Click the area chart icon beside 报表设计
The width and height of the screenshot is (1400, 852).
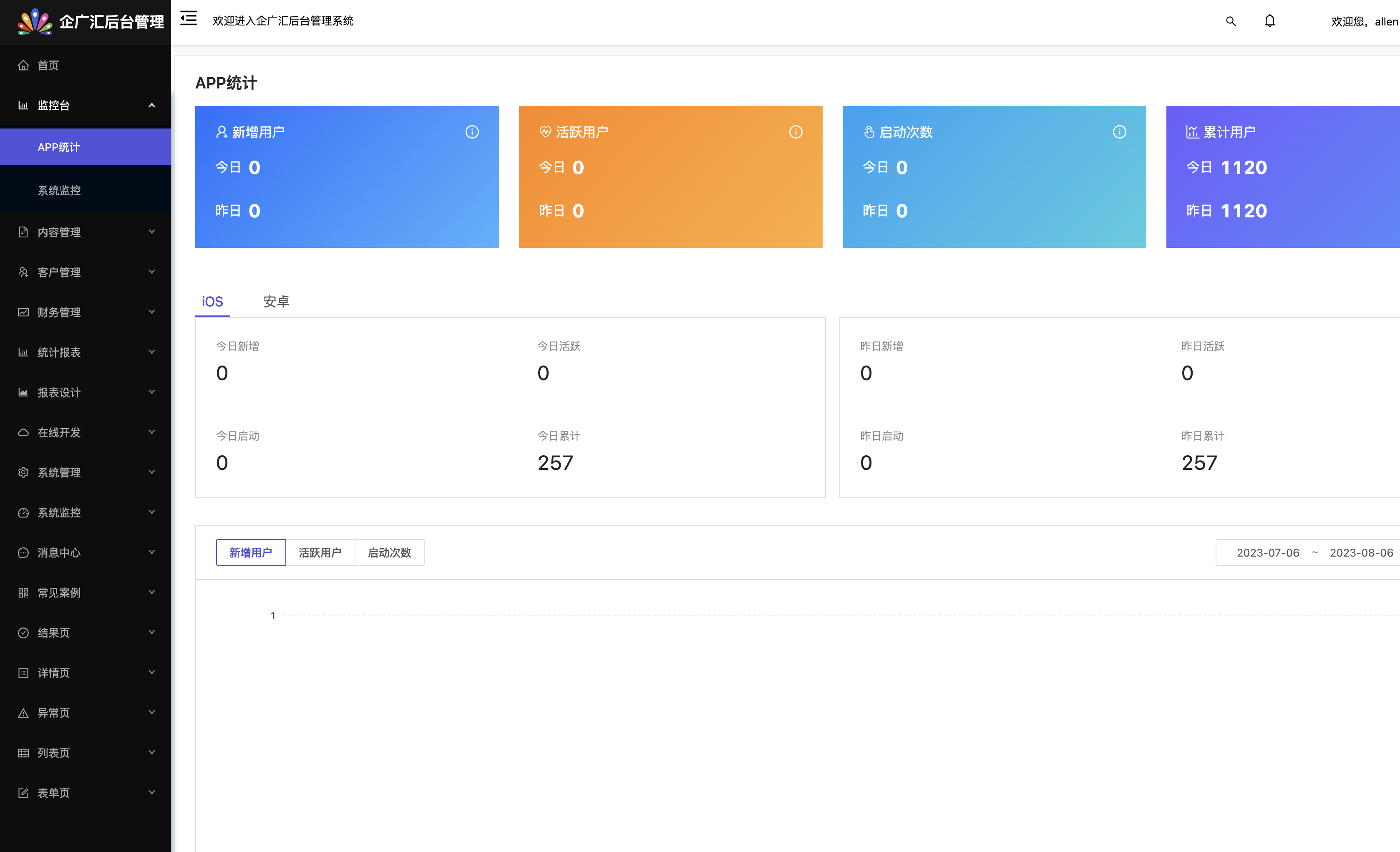pos(23,392)
